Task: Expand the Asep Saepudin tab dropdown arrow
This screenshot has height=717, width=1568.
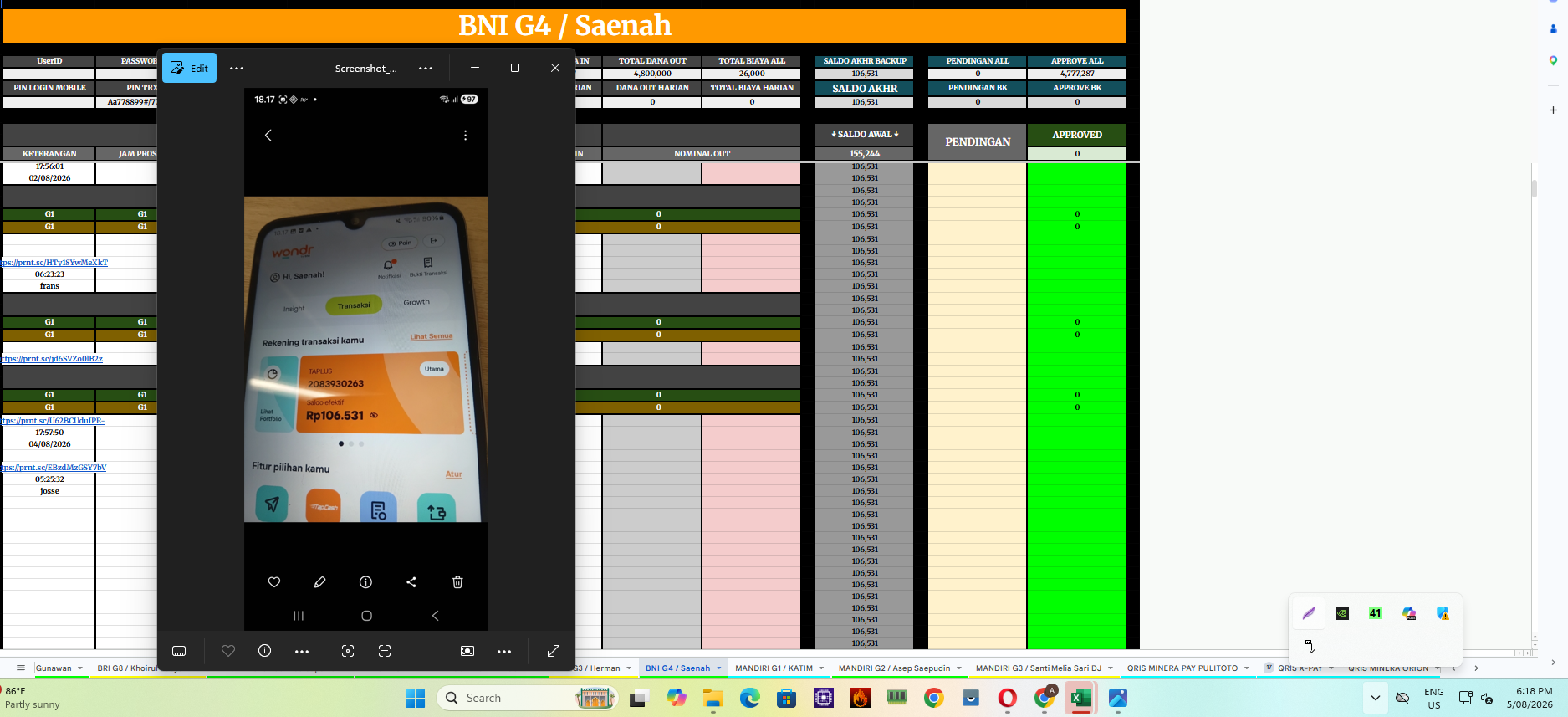Action: click(958, 668)
